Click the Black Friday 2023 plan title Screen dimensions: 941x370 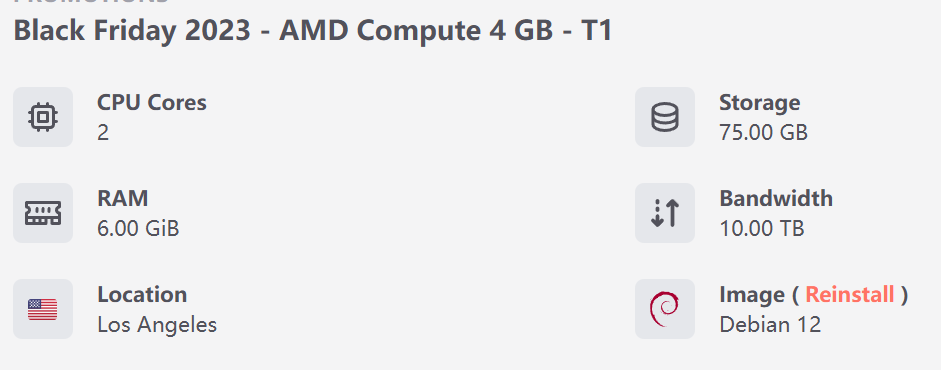click(x=313, y=30)
